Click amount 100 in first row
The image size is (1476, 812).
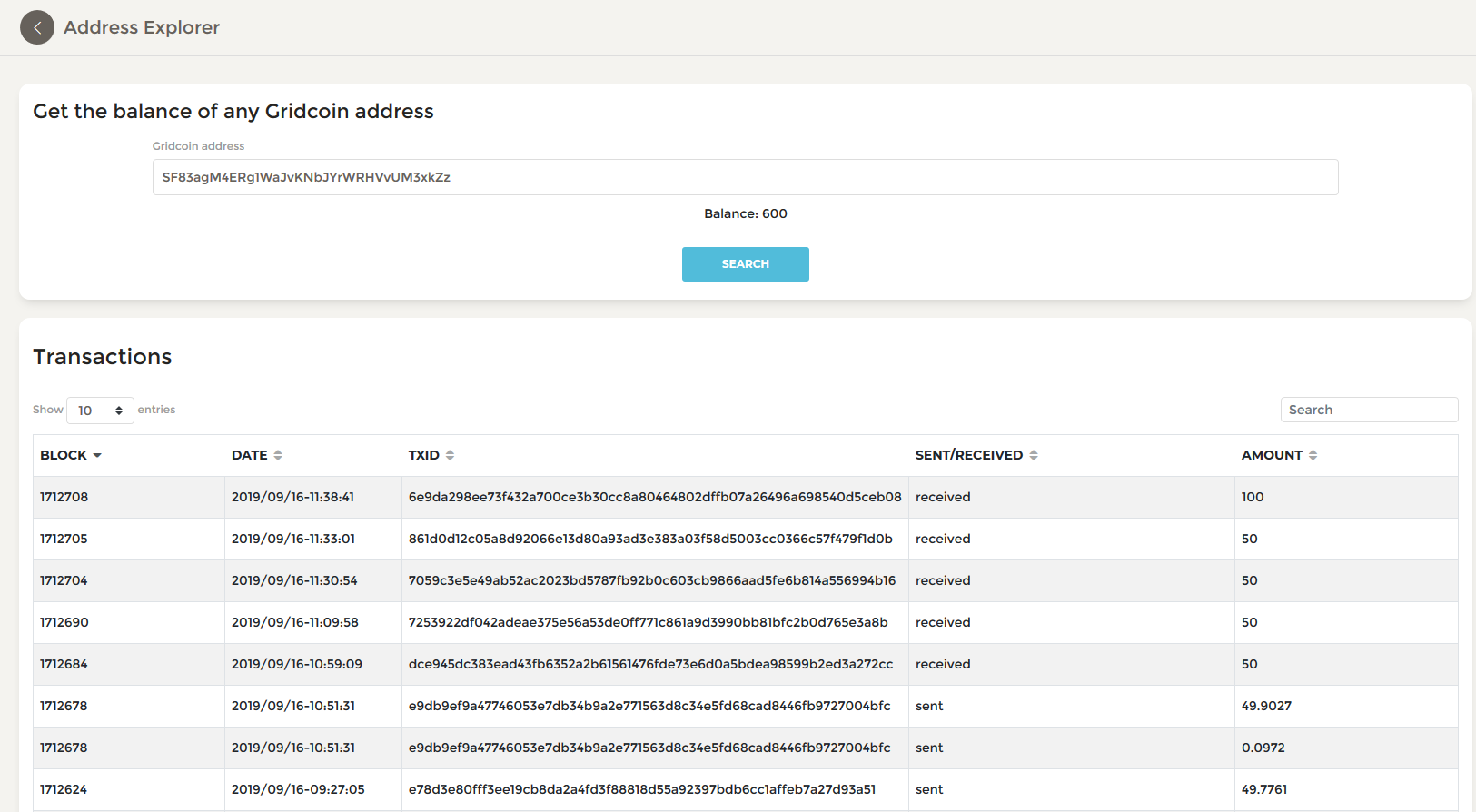[1253, 497]
